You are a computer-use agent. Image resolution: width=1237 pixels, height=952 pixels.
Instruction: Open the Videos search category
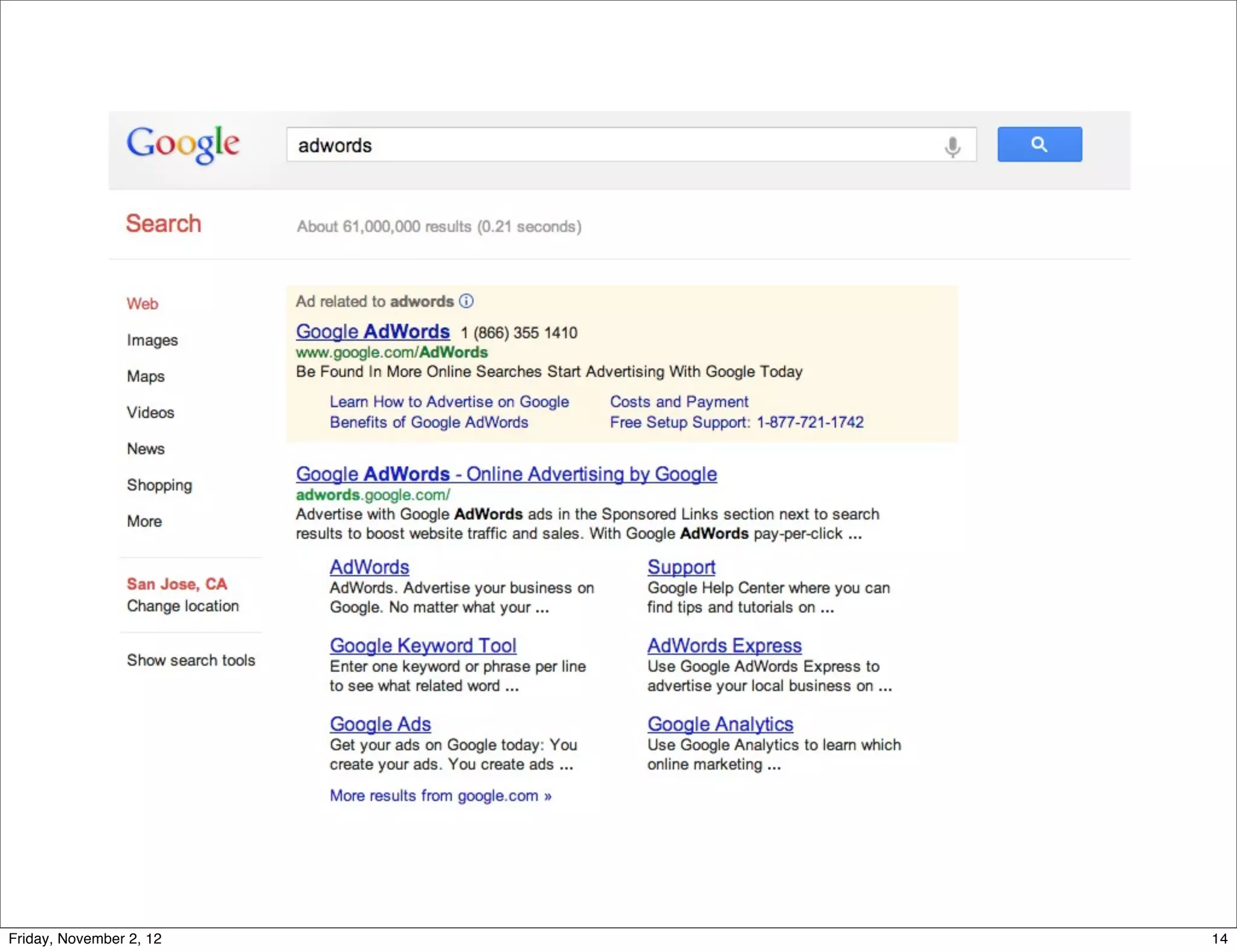click(150, 413)
